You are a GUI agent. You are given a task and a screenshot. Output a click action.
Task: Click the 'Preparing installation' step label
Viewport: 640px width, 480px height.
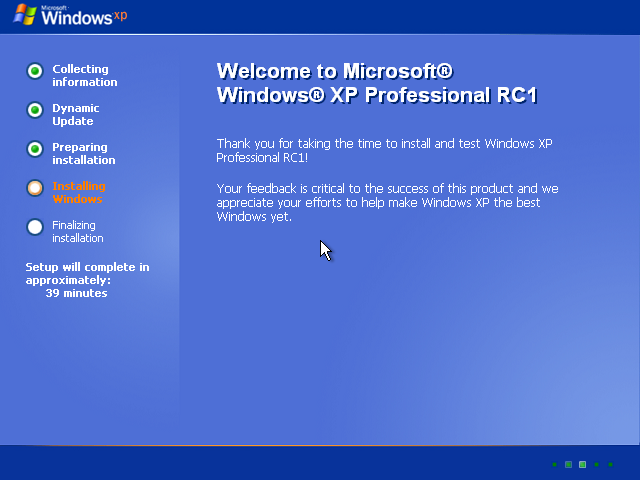click(84, 153)
